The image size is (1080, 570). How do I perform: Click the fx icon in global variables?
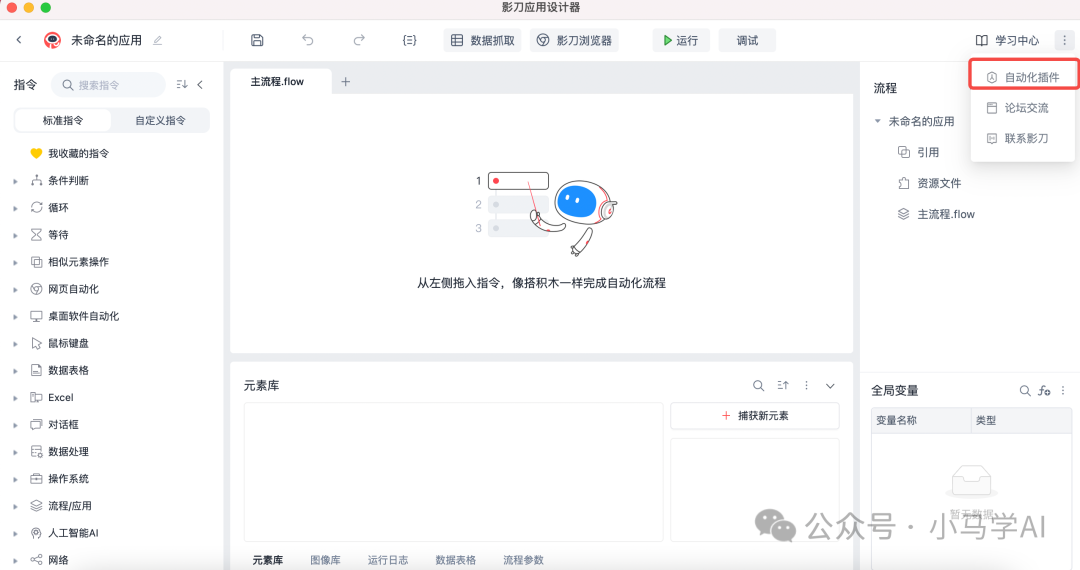[1045, 390]
